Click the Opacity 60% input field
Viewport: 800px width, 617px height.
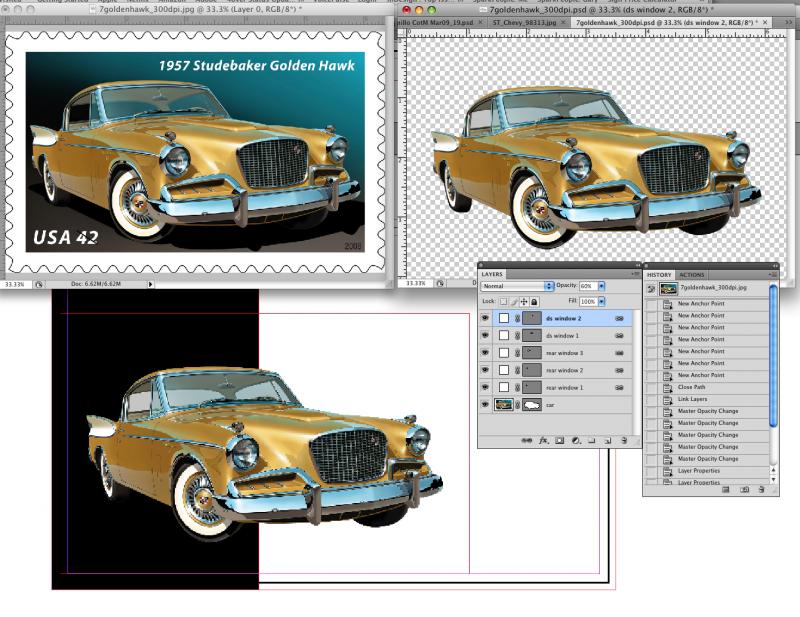click(588, 286)
